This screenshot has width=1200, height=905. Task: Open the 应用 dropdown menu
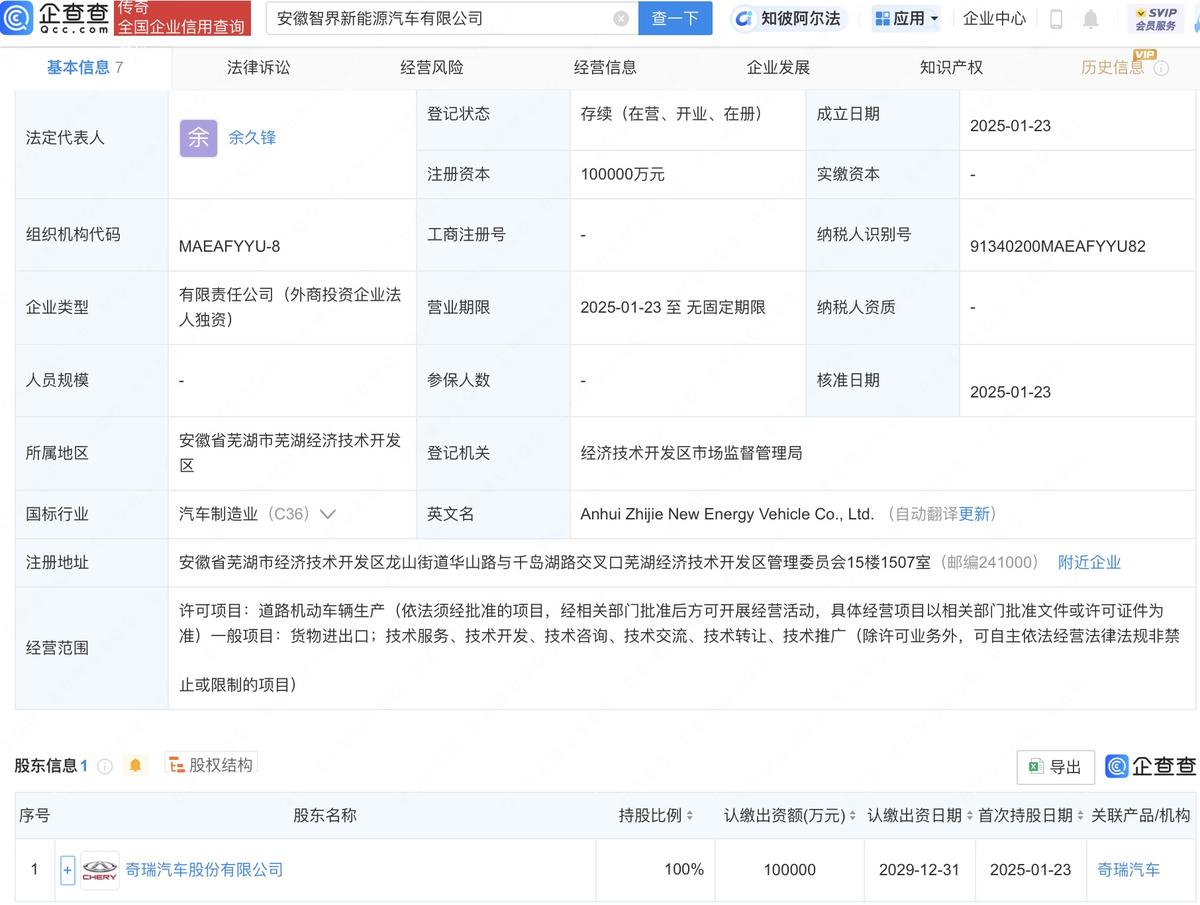(x=905, y=18)
